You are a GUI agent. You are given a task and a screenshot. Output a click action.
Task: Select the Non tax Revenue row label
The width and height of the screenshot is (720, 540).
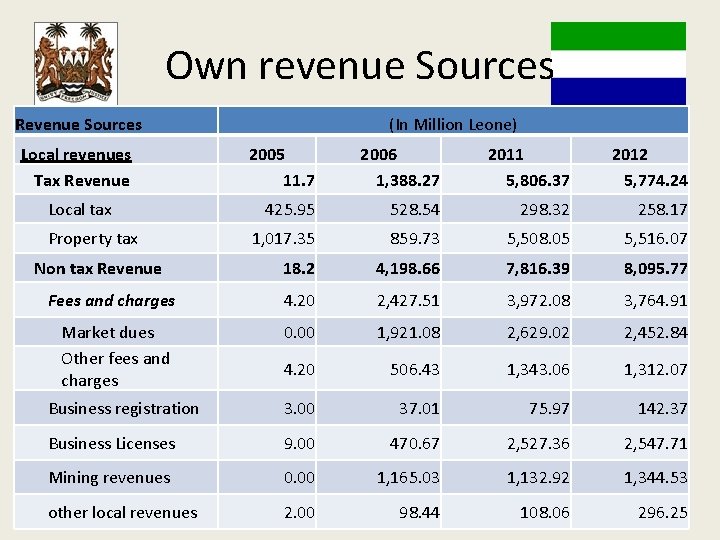coord(98,268)
